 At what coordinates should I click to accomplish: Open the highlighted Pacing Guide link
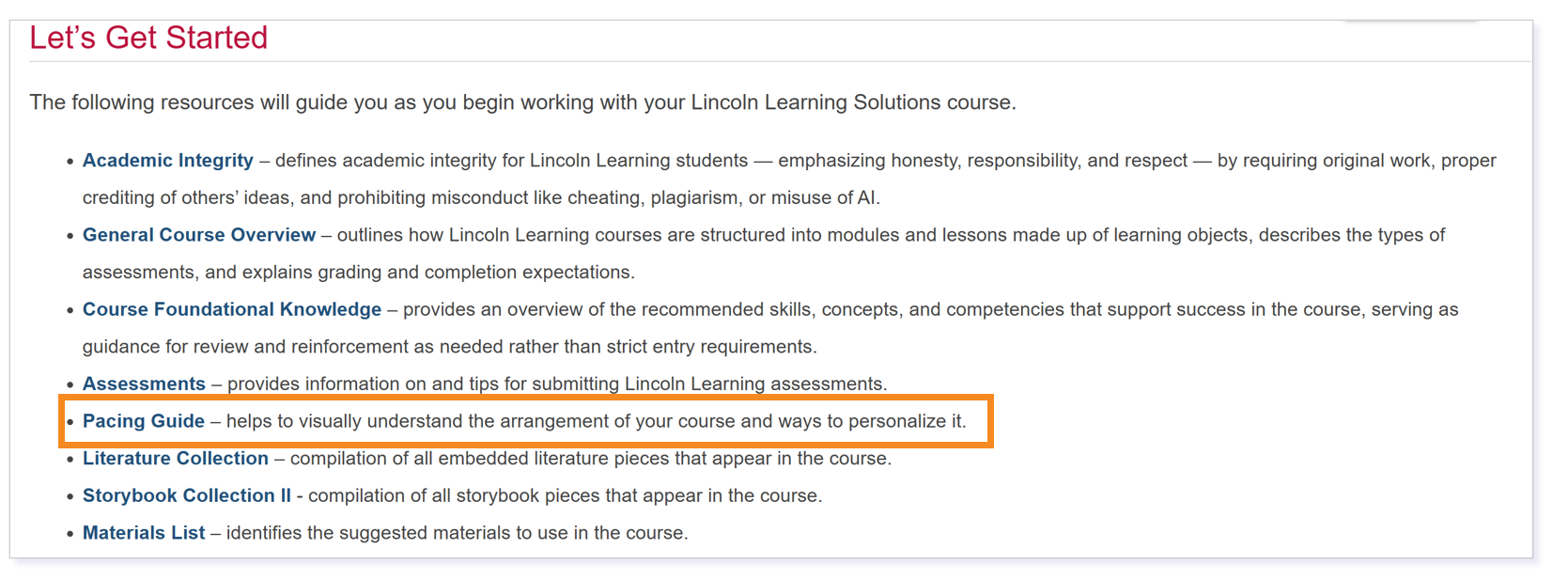click(x=144, y=421)
